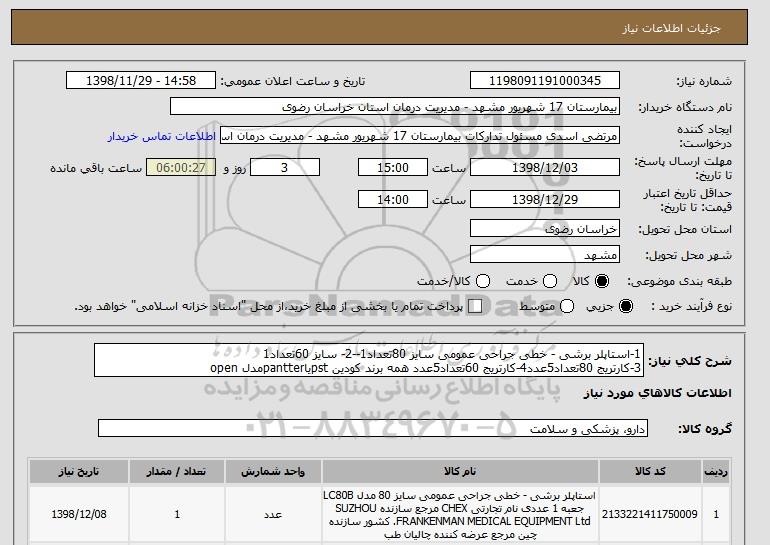Click the ردیف column header
Viewport: 770px width, 545px height.
coord(716,471)
